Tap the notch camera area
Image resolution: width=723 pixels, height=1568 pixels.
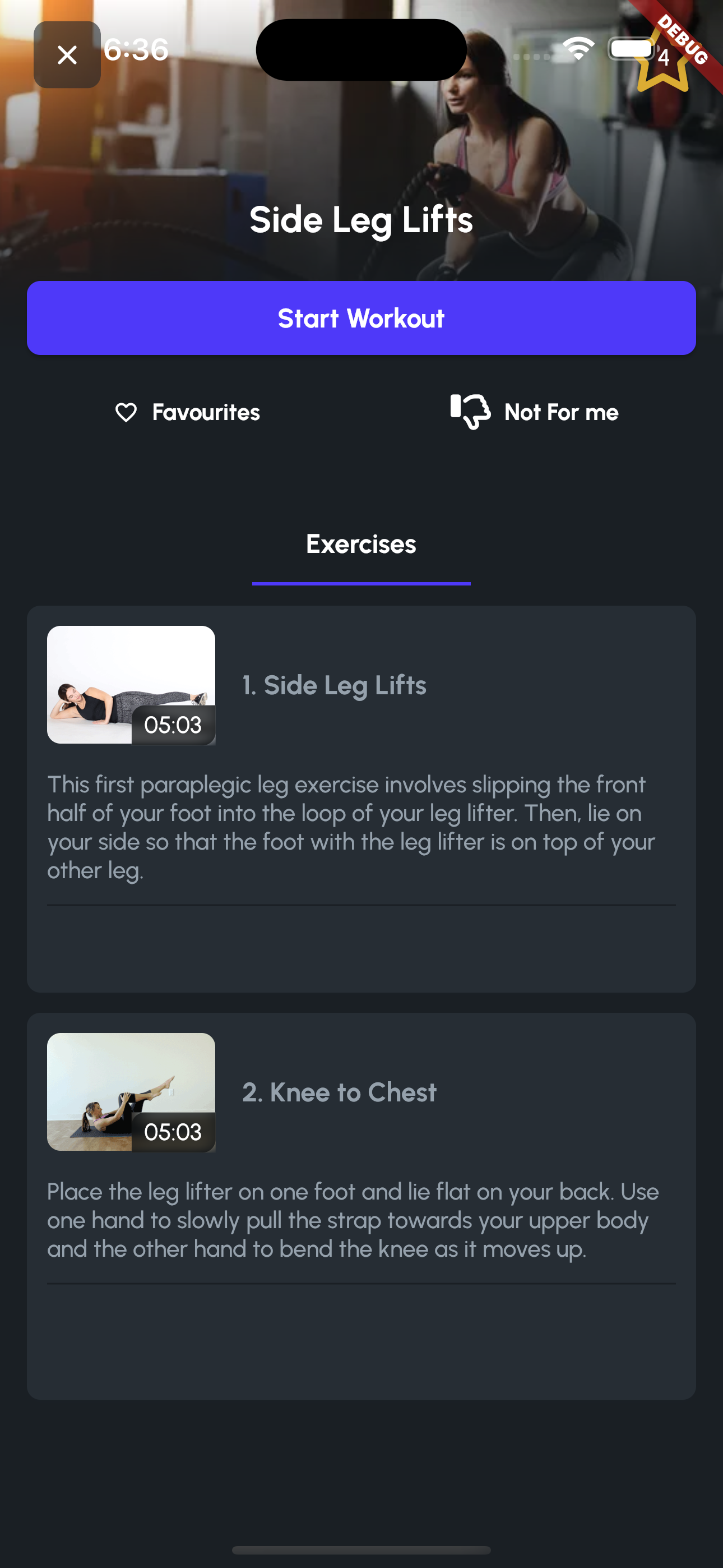pos(361,50)
